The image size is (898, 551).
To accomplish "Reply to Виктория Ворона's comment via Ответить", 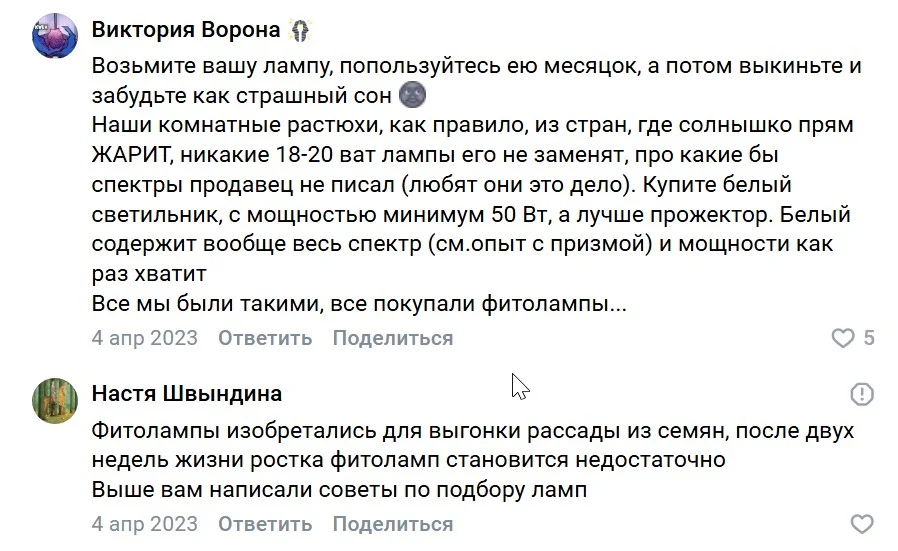I will pos(265,338).
